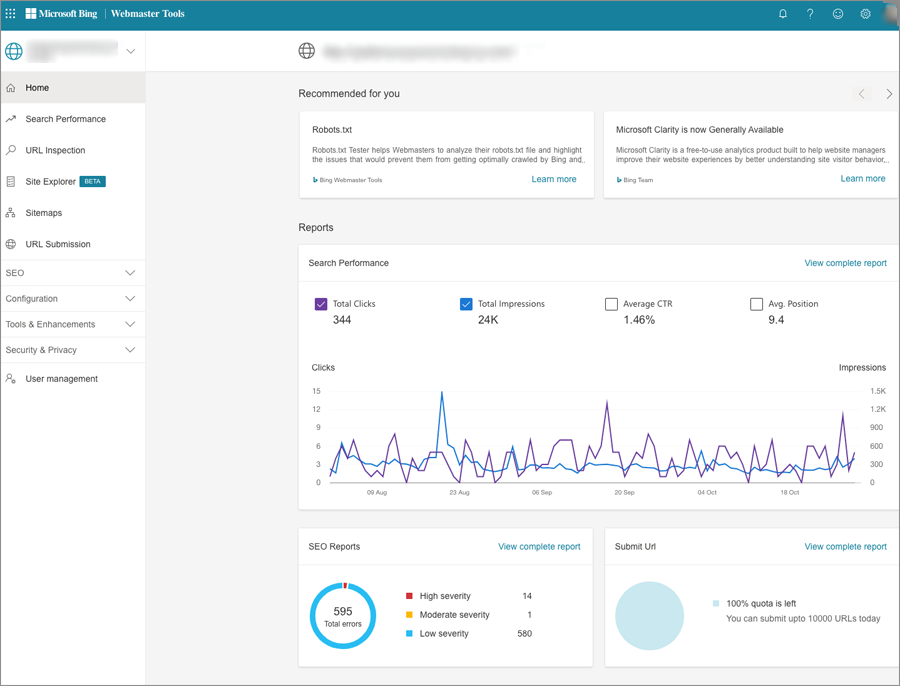
Task: Click the 100% quota light blue swatch
Action: coord(716,603)
